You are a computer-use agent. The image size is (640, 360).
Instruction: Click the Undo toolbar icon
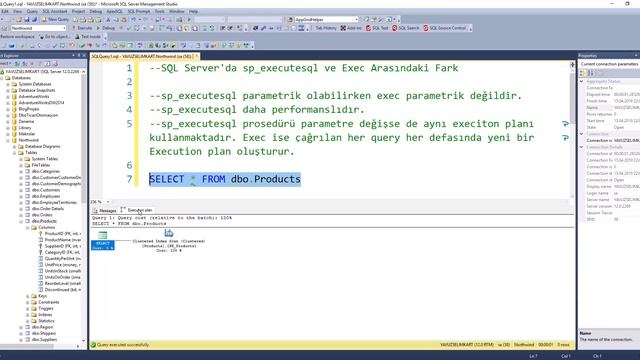pos(134,19)
